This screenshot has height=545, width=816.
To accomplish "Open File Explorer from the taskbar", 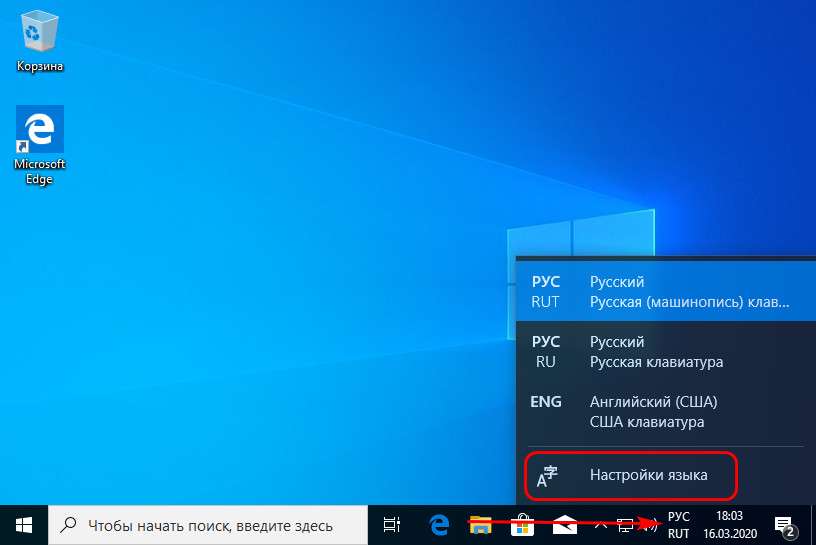I will (481, 525).
